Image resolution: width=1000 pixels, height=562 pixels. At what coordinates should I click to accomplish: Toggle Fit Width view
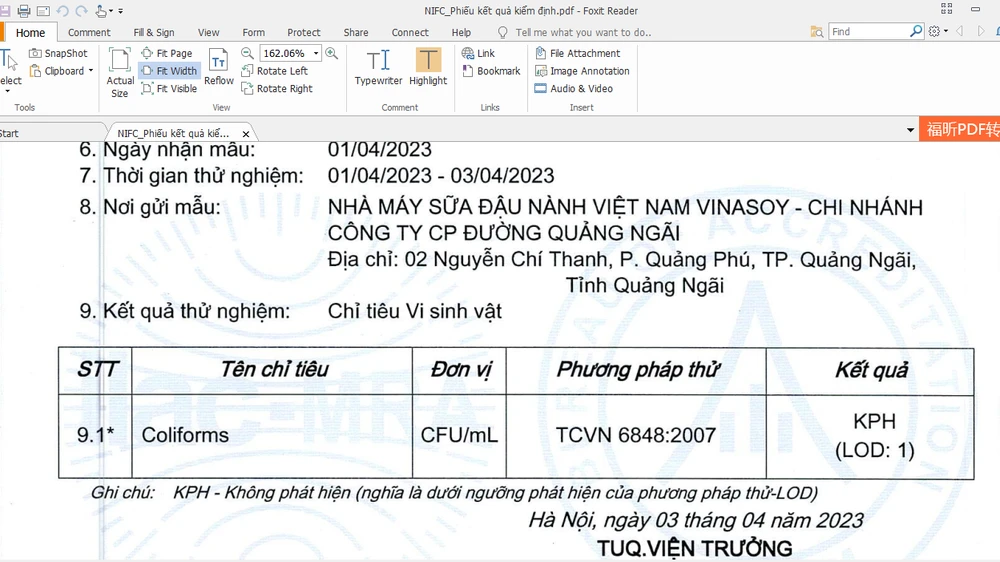click(x=170, y=71)
